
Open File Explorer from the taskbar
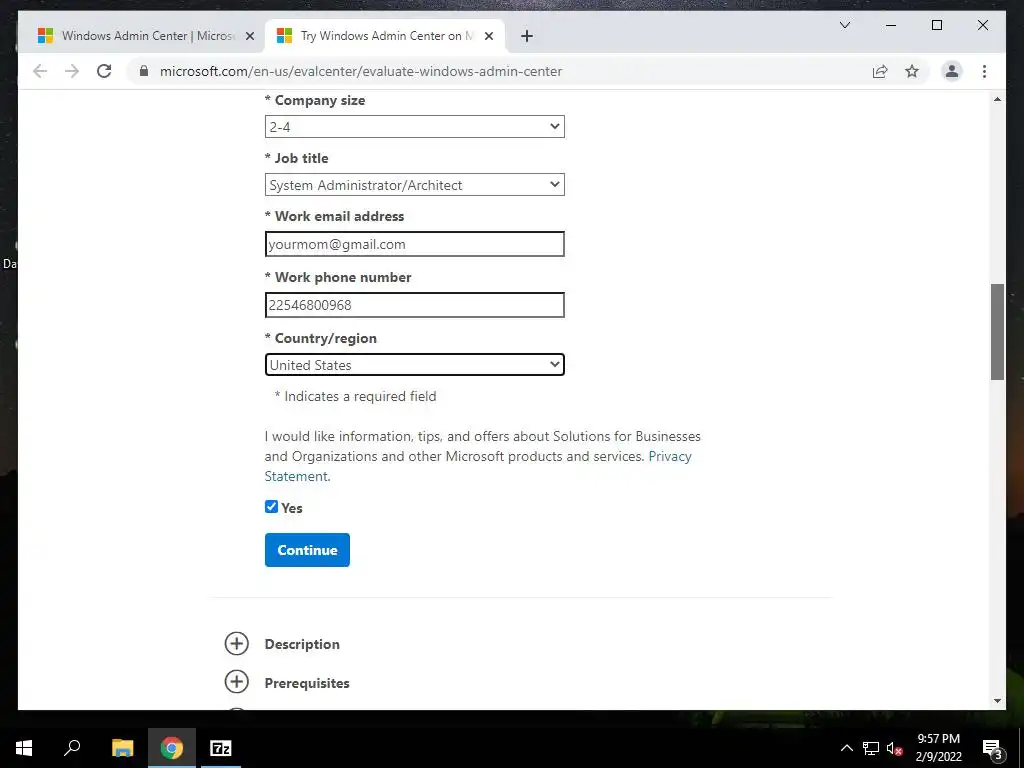point(122,748)
